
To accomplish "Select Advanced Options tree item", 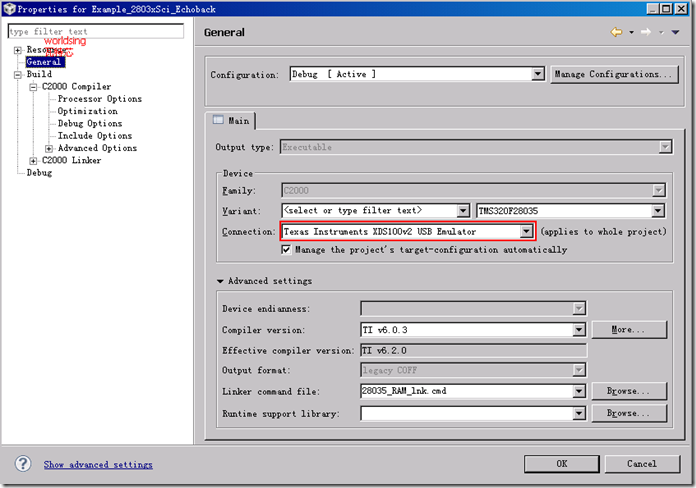I will (97, 148).
